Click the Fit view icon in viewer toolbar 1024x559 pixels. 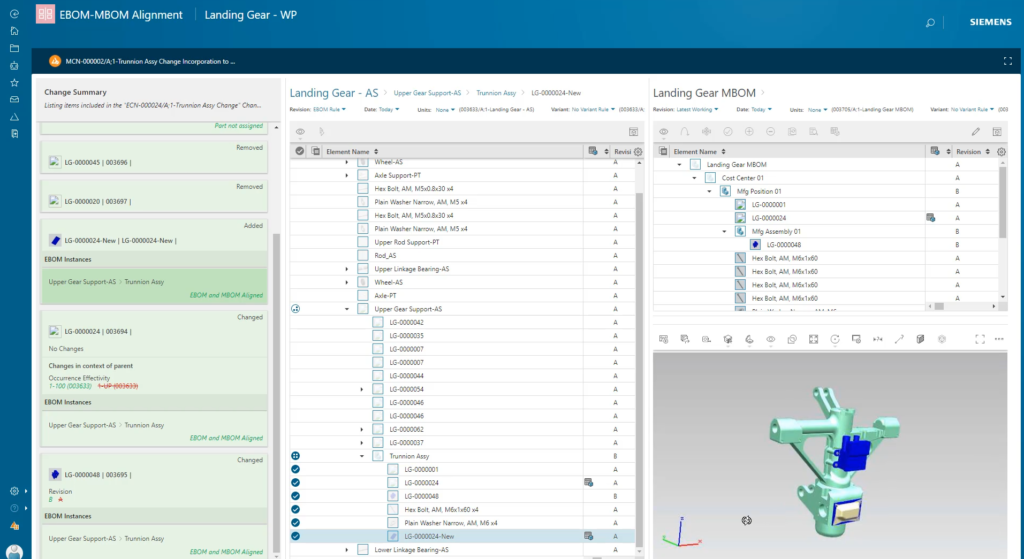click(813, 339)
